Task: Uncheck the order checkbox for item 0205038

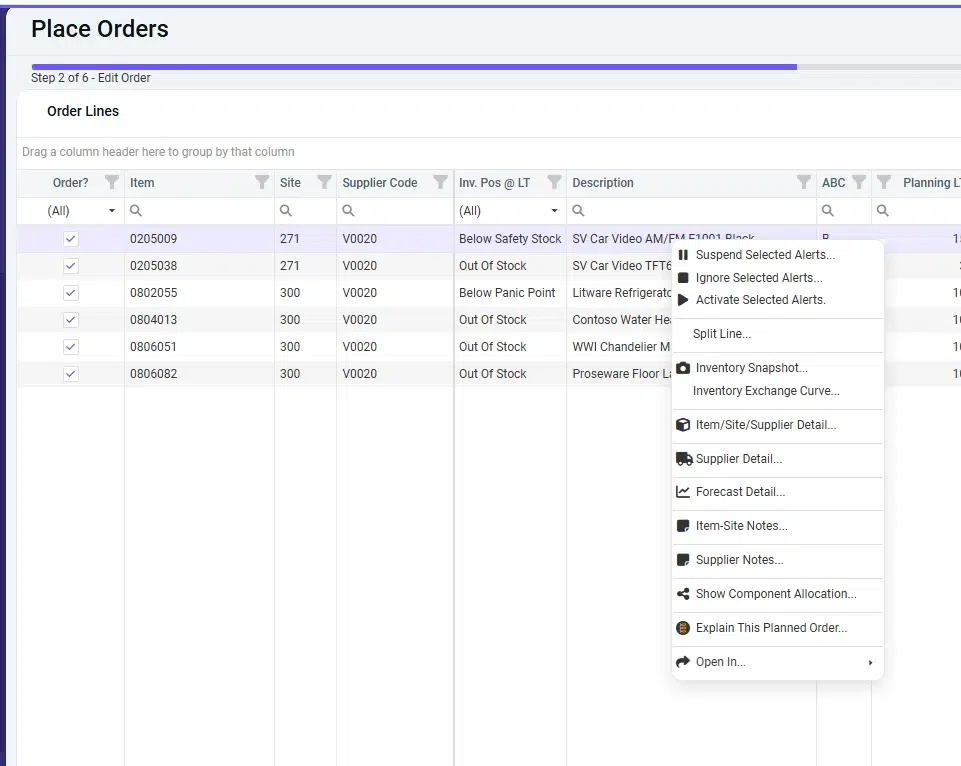Action: click(x=71, y=266)
